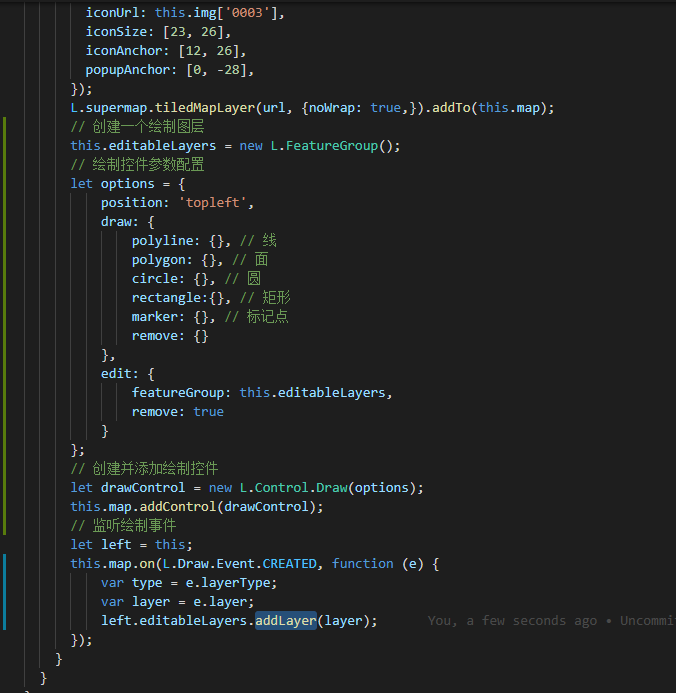Click 'tiledMapLayer' in the L.supermap line
This screenshot has width=676, height=693.
coord(205,108)
